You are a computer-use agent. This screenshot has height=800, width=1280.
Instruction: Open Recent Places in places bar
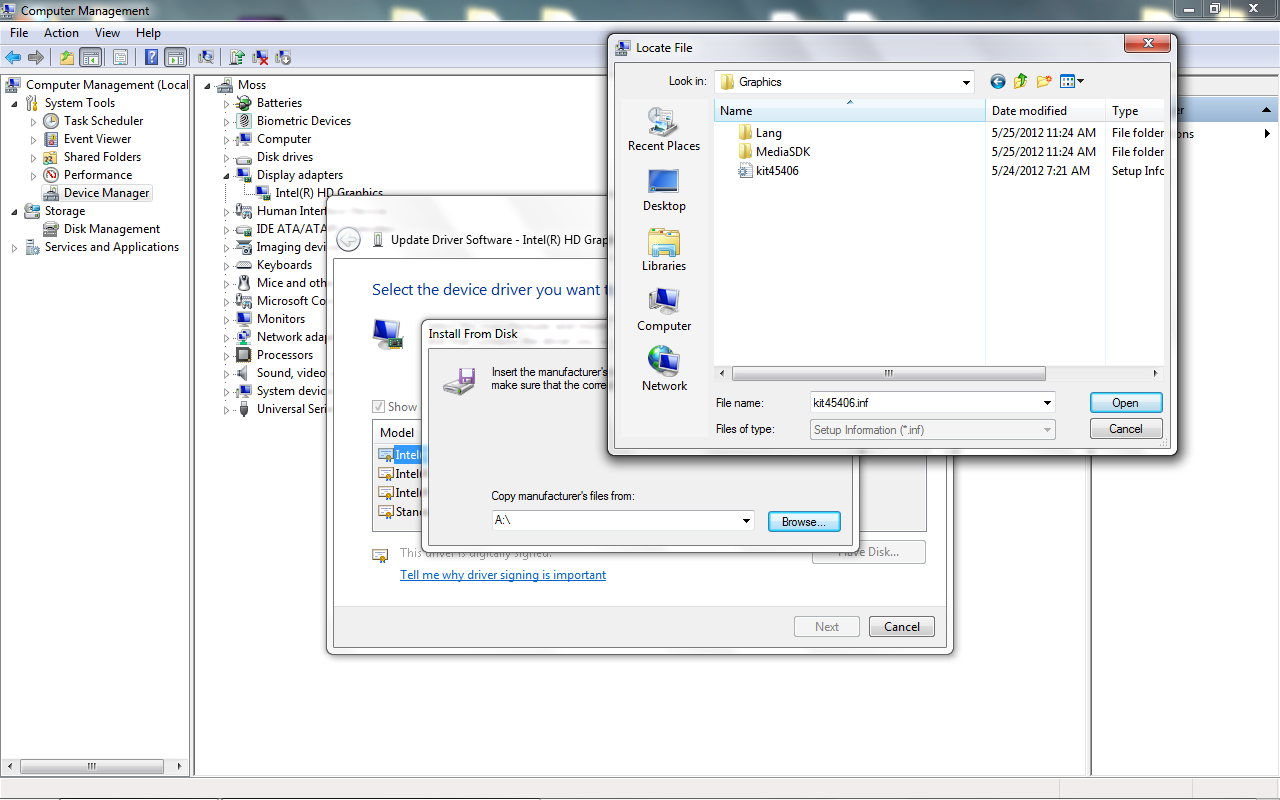(x=664, y=130)
